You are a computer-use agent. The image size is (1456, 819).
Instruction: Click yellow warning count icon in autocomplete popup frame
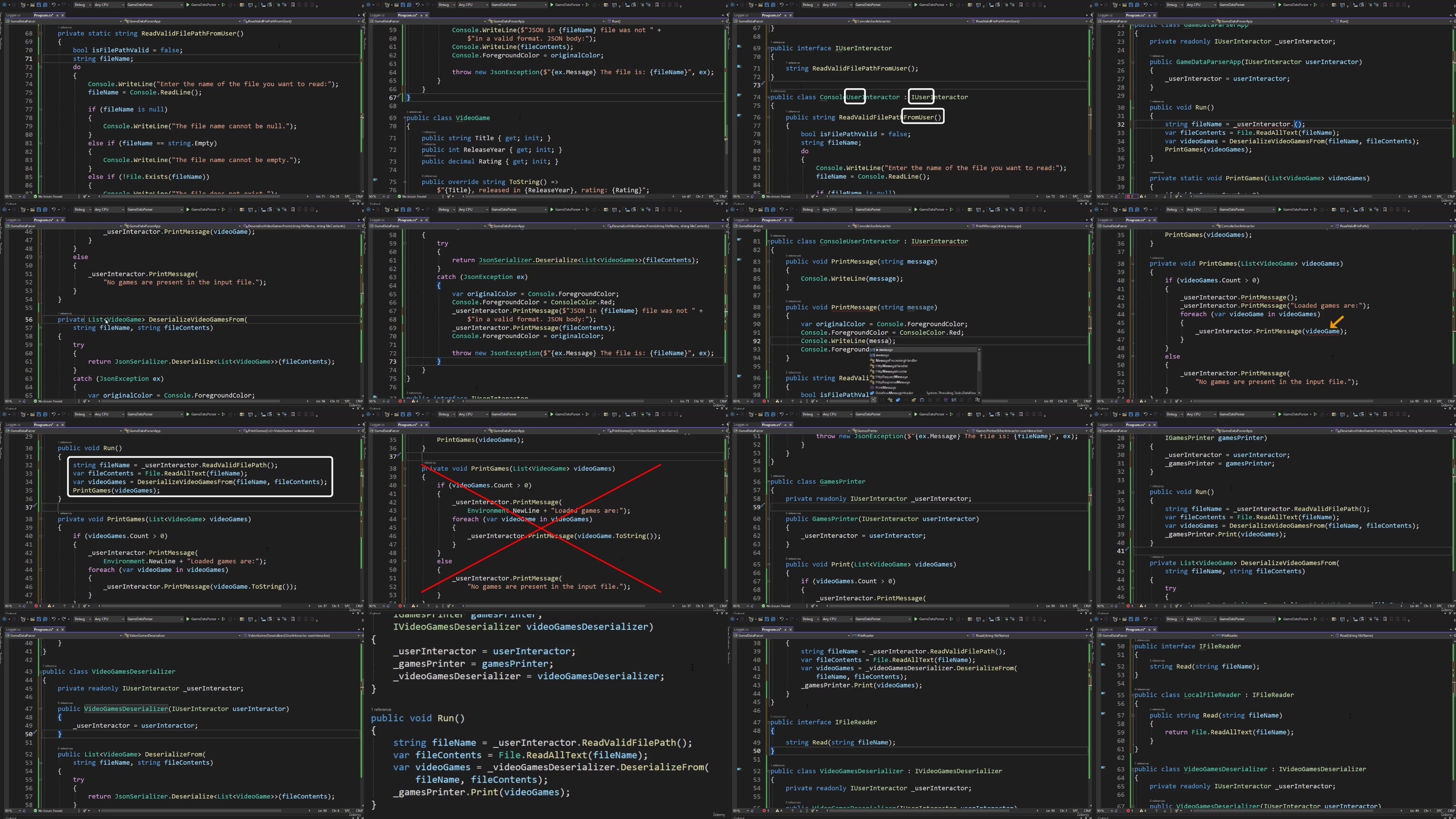[x=779, y=401]
